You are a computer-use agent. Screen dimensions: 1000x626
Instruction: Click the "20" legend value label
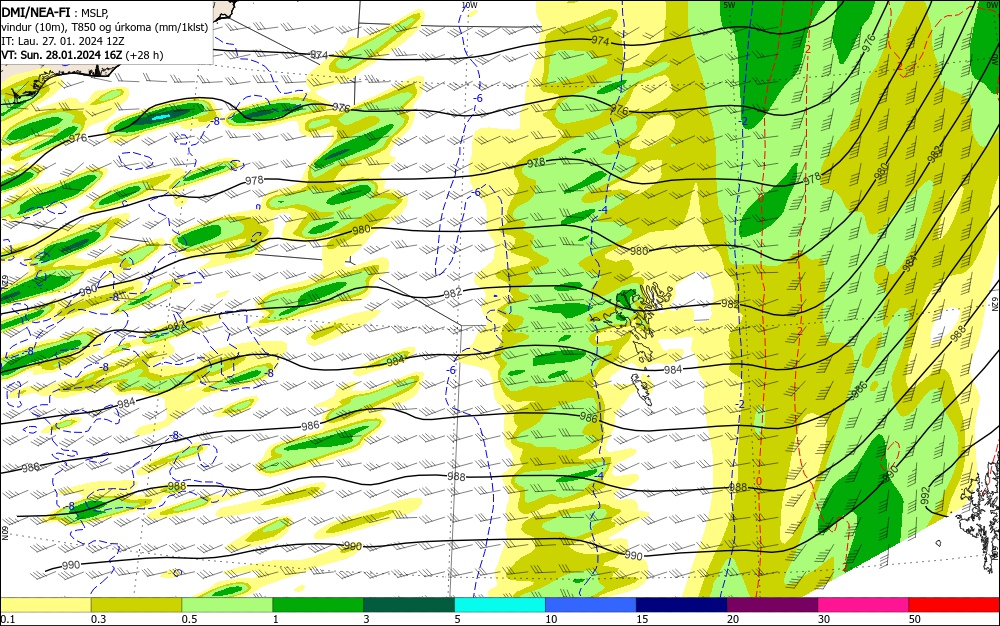[x=733, y=620]
